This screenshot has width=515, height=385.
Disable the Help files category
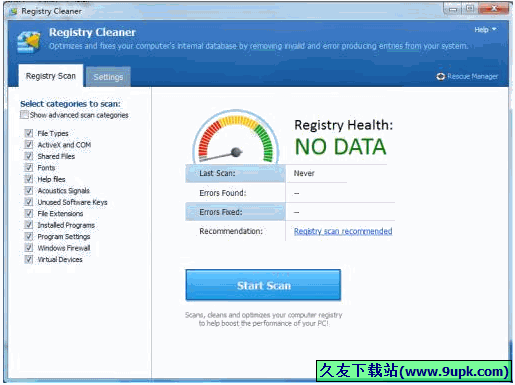[x=29, y=179]
